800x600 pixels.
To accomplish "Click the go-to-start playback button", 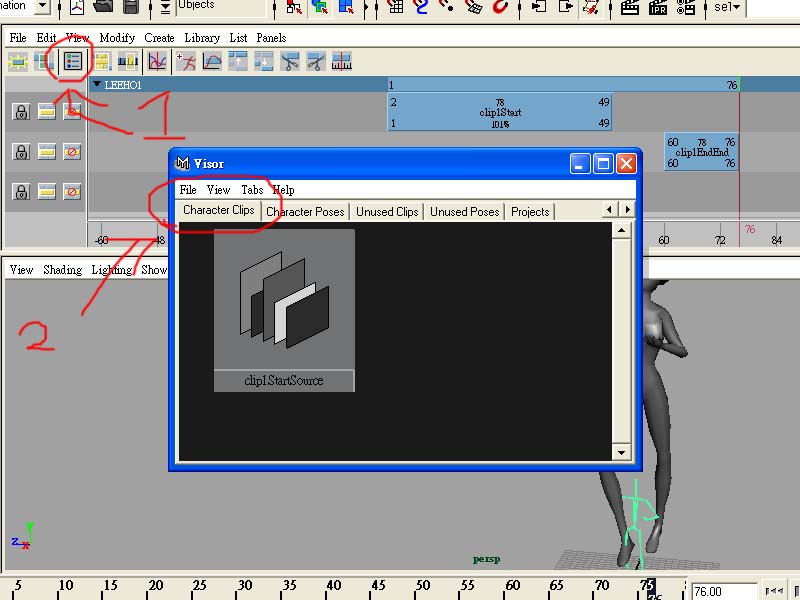I will [x=774, y=591].
